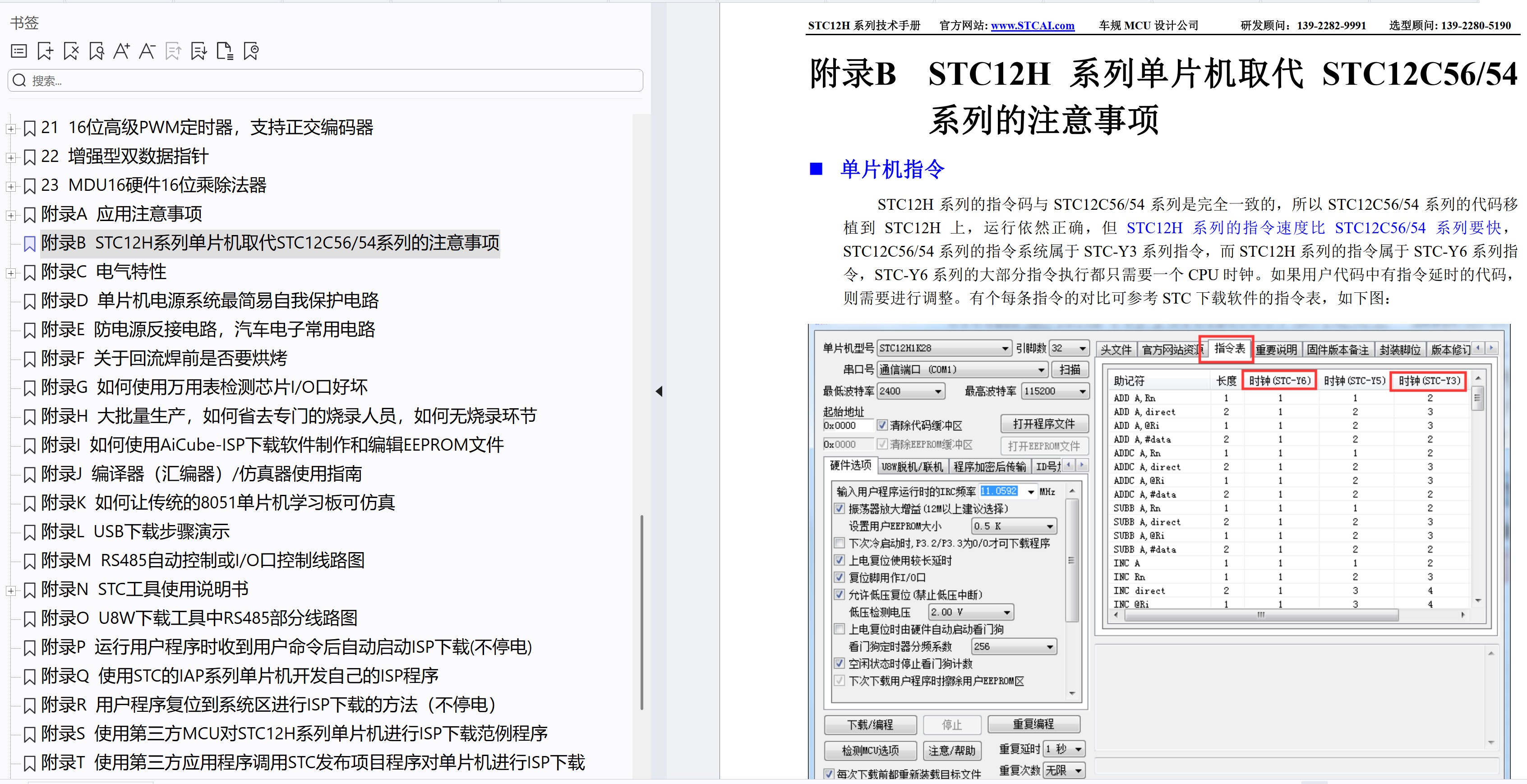This screenshot has height=784, width=1527.
Task: Toggle 允许低压复位 checkbox
Action: [x=840, y=595]
